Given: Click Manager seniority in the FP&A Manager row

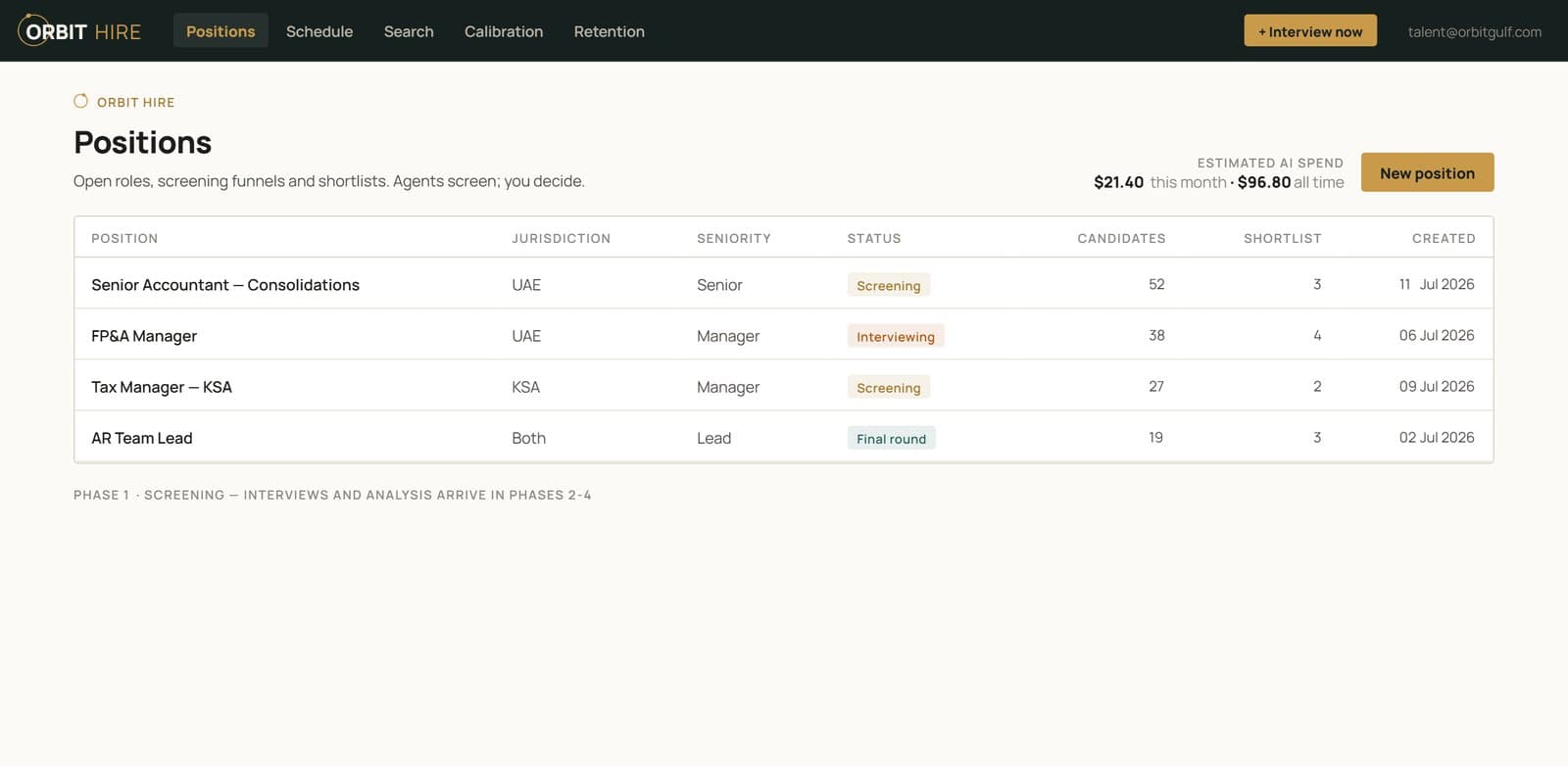Looking at the screenshot, I should pos(728,336).
